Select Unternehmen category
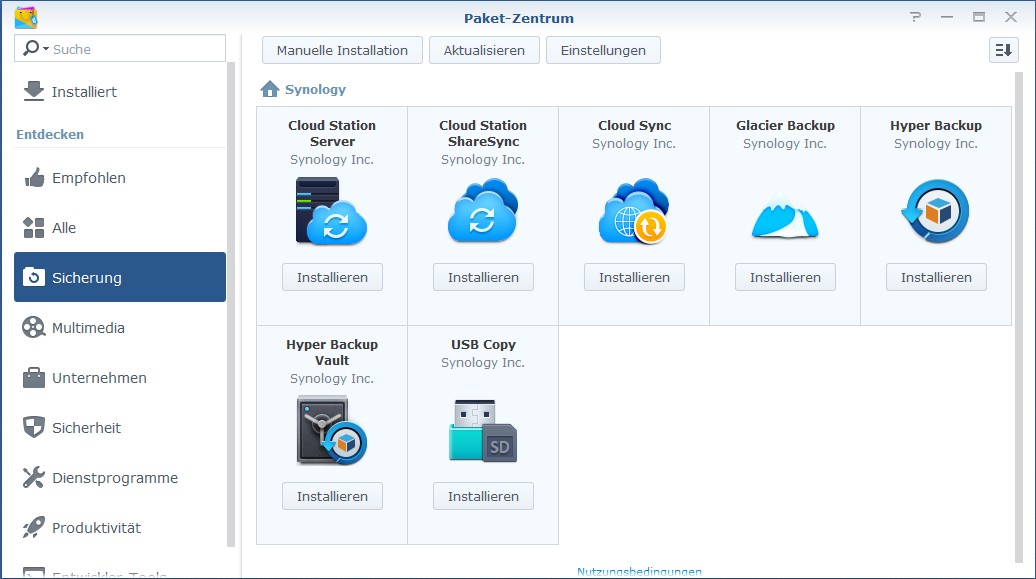This screenshot has height=579, width=1036. click(120, 378)
